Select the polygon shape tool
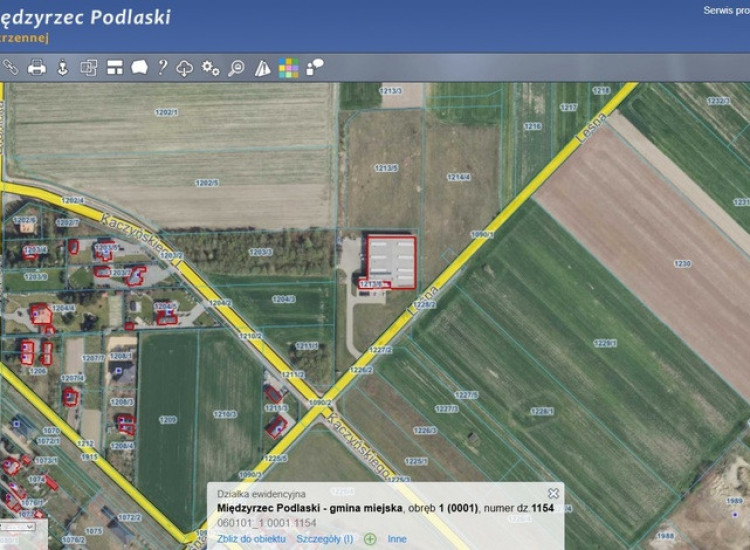The width and height of the screenshot is (750, 550). [x=139, y=67]
